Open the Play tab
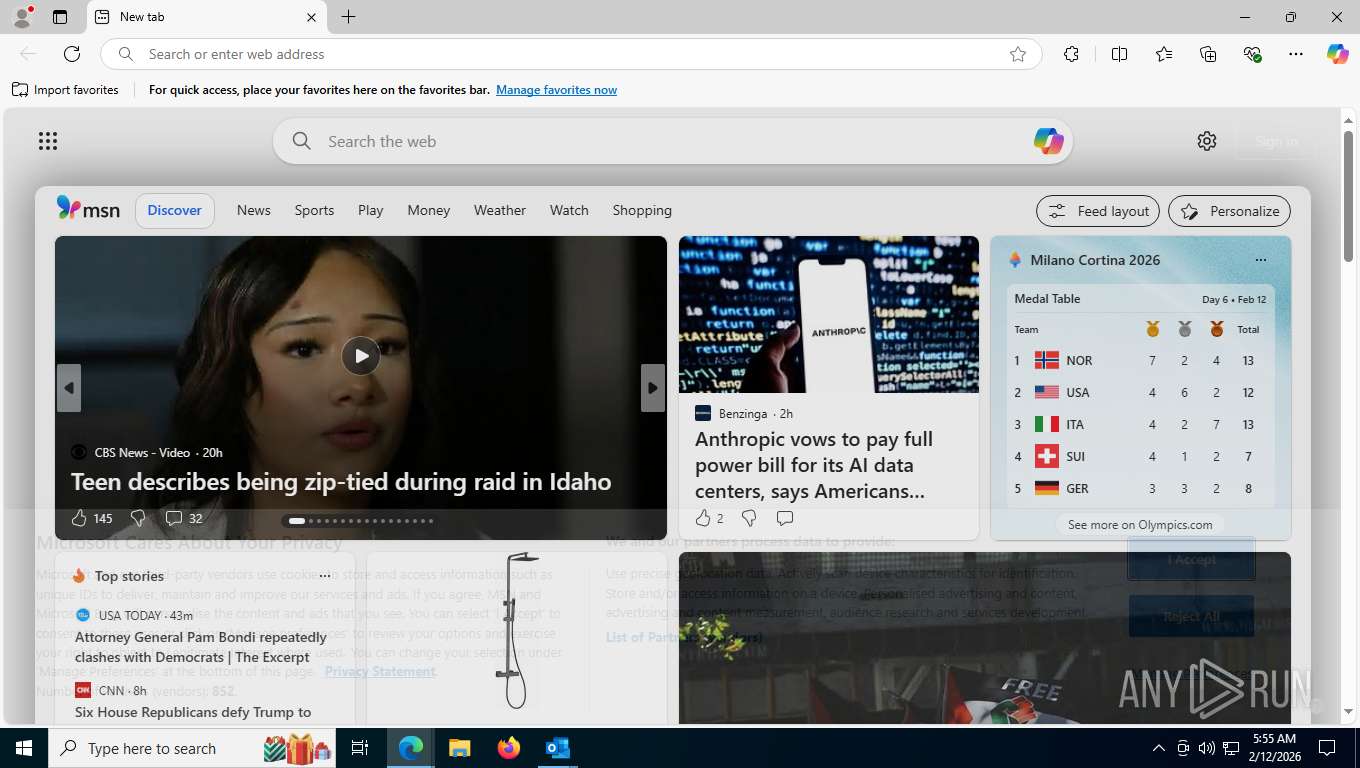The width and height of the screenshot is (1360, 768). (x=371, y=210)
